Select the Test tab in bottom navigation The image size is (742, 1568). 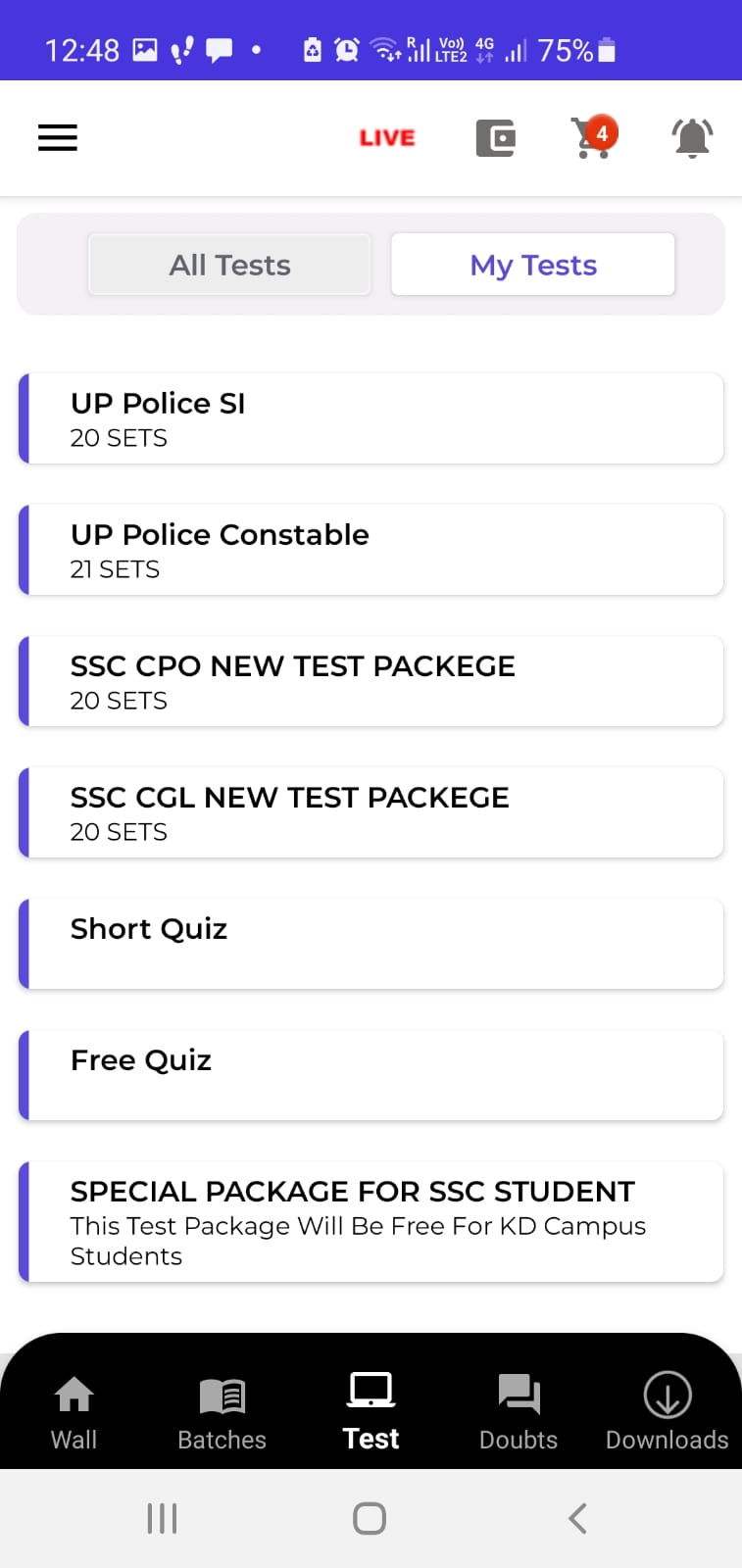[x=371, y=1411]
